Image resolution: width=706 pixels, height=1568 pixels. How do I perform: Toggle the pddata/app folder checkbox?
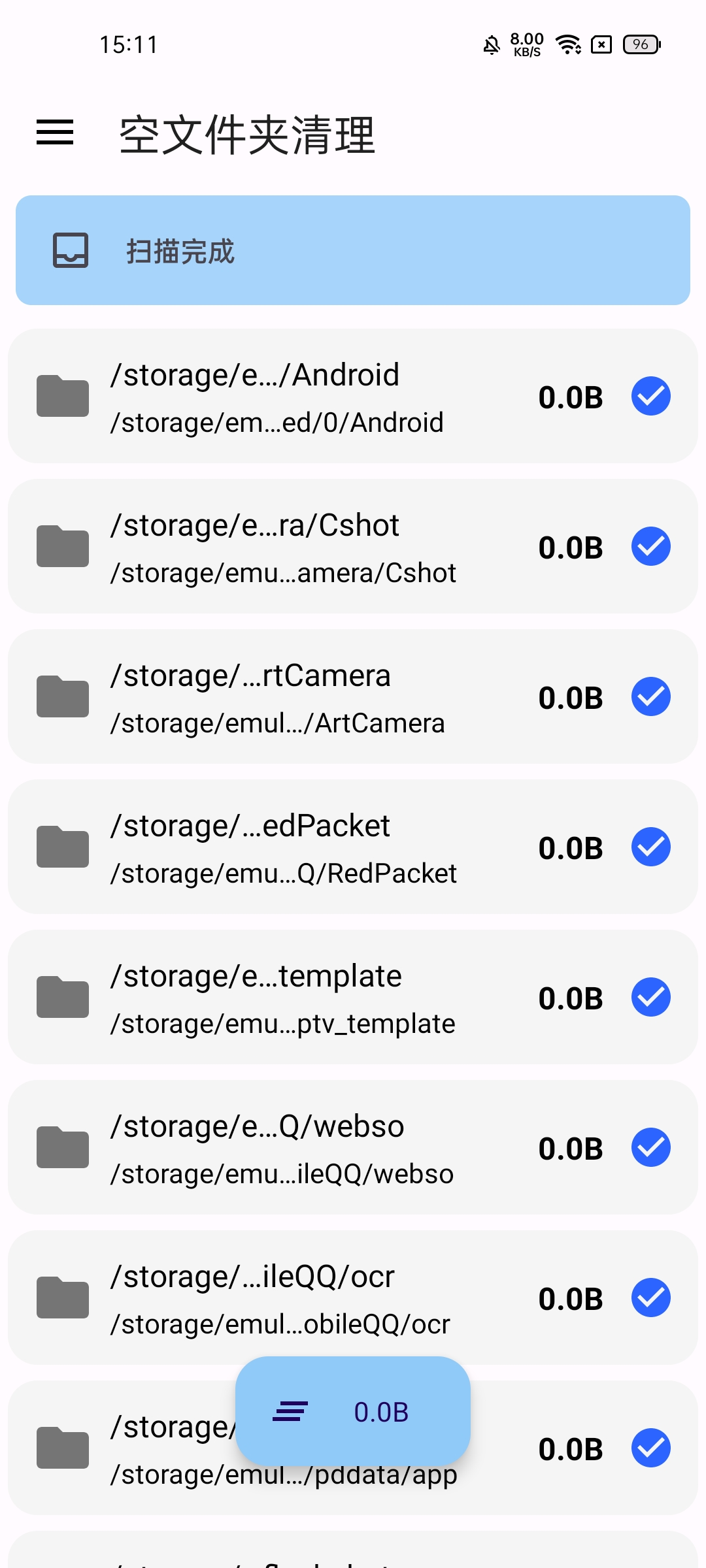(650, 1448)
